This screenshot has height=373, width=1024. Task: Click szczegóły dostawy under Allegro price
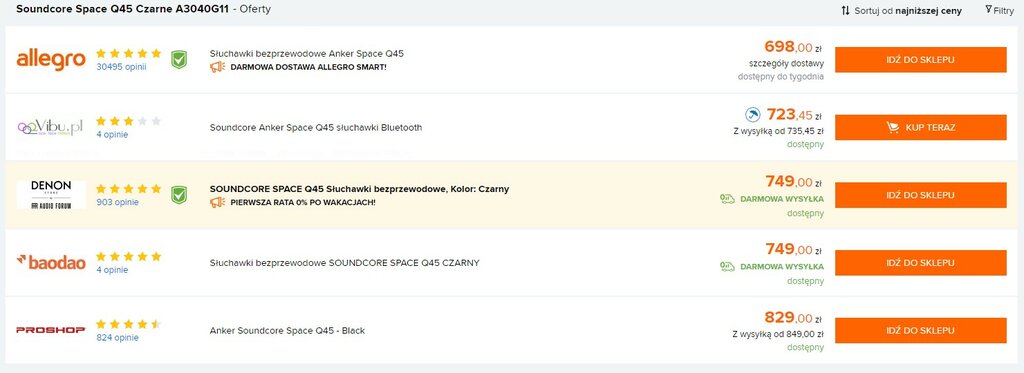click(786, 63)
